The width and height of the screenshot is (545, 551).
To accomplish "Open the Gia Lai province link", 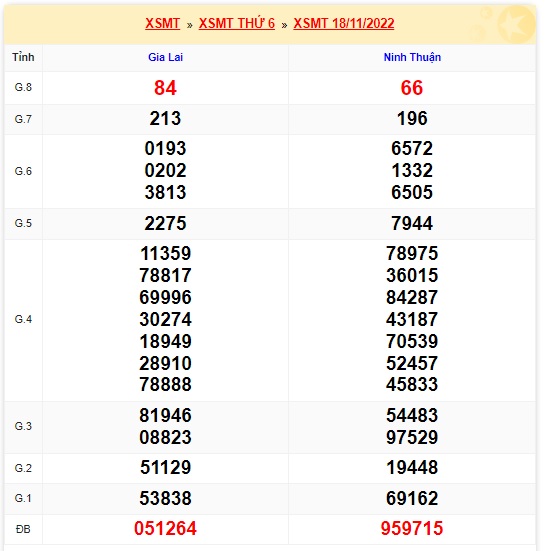I will click(166, 57).
